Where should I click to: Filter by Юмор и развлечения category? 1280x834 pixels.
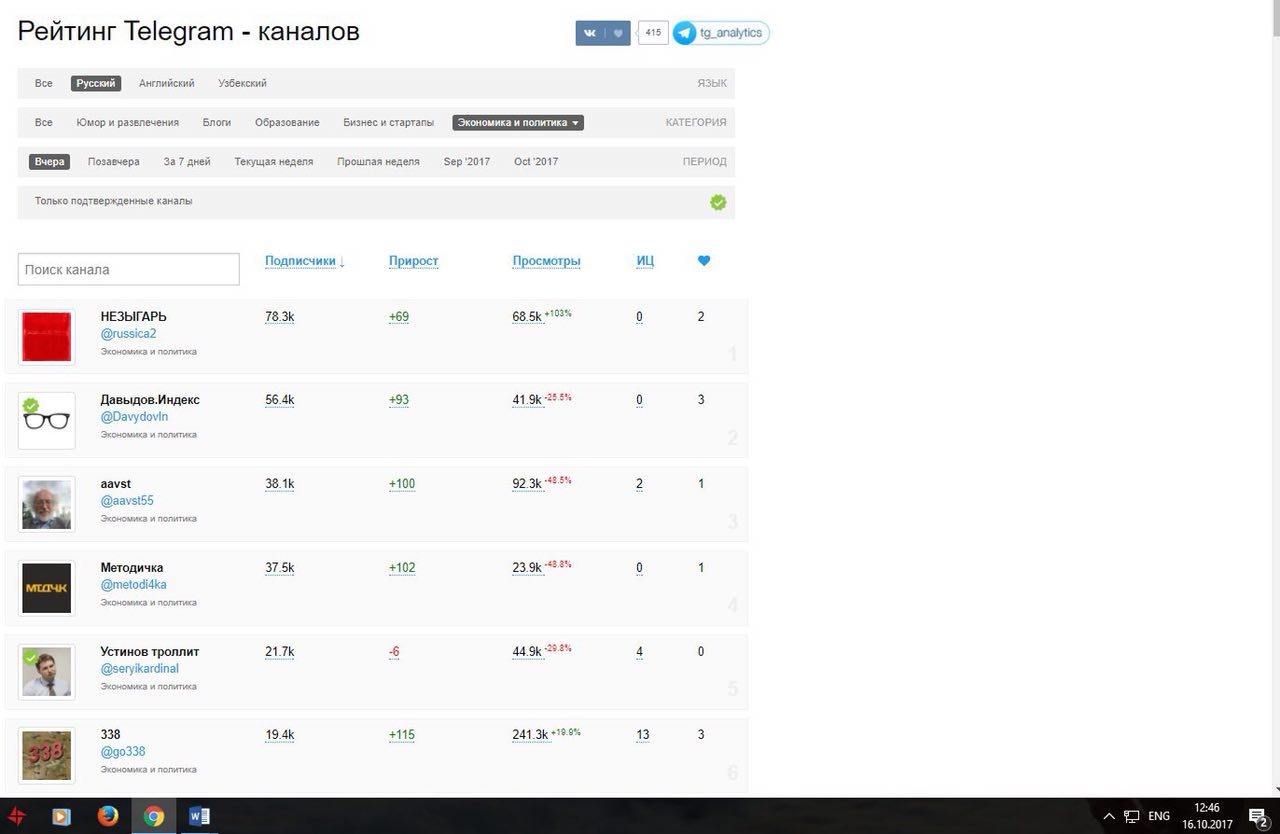[x=128, y=122]
